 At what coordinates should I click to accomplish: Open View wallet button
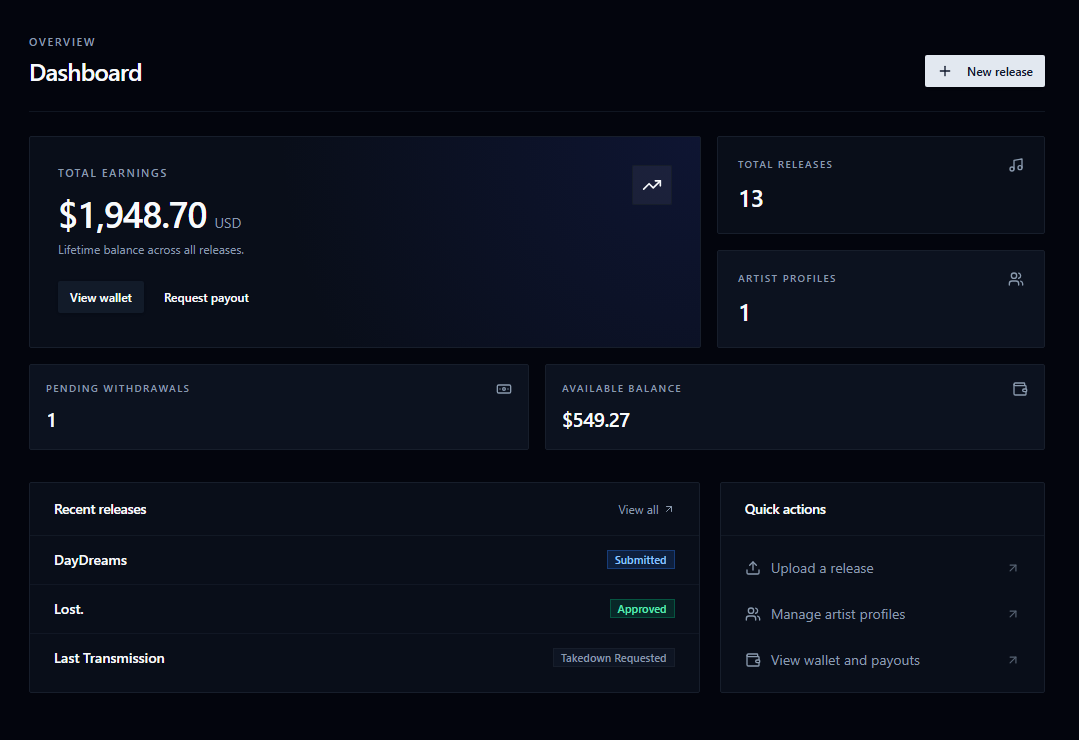[x=100, y=297]
